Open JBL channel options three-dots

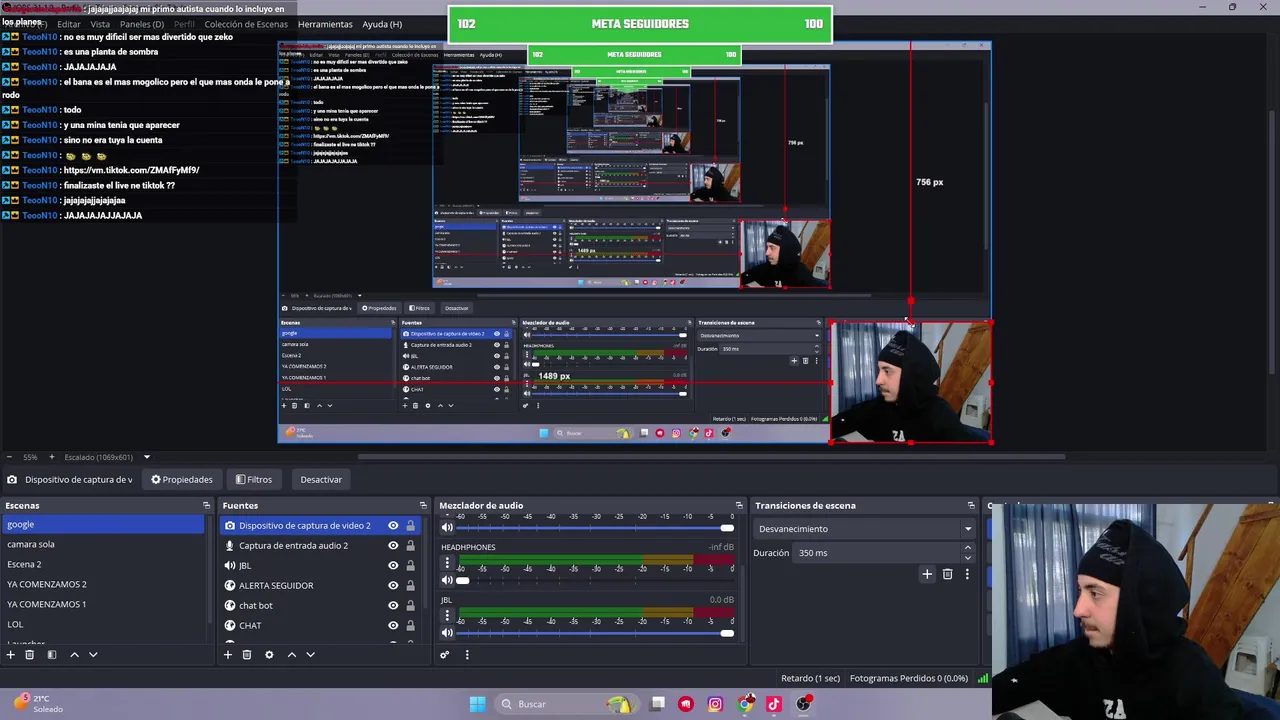447,615
